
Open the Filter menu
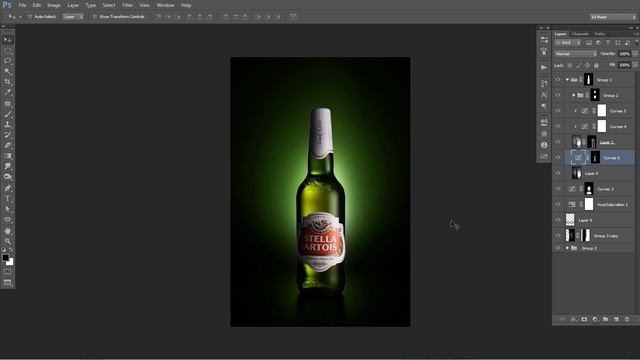127,5
